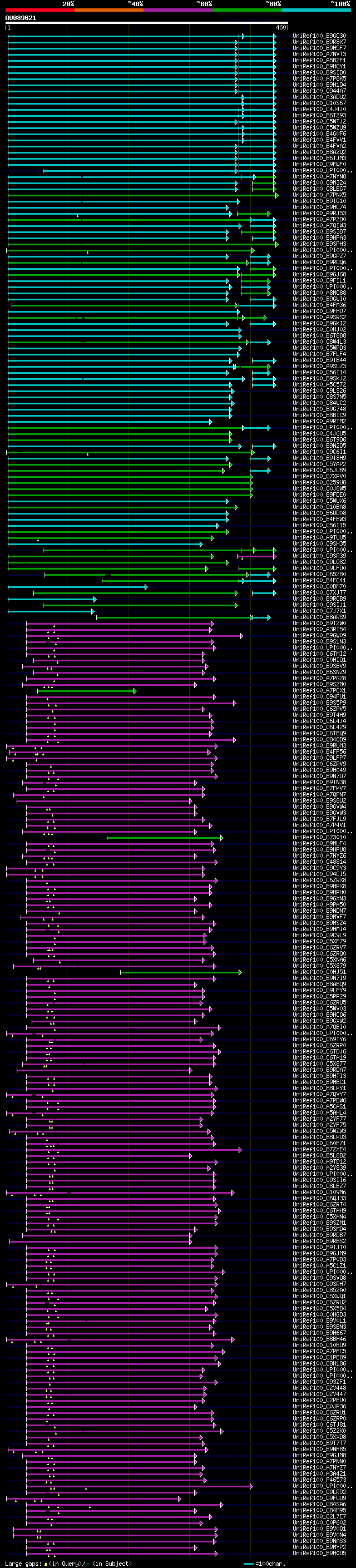The height and width of the screenshot is (1568, 356).
Task: Click the UniRef100_Q10S67 label
Action: pyautogui.click(x=319, y=103)
